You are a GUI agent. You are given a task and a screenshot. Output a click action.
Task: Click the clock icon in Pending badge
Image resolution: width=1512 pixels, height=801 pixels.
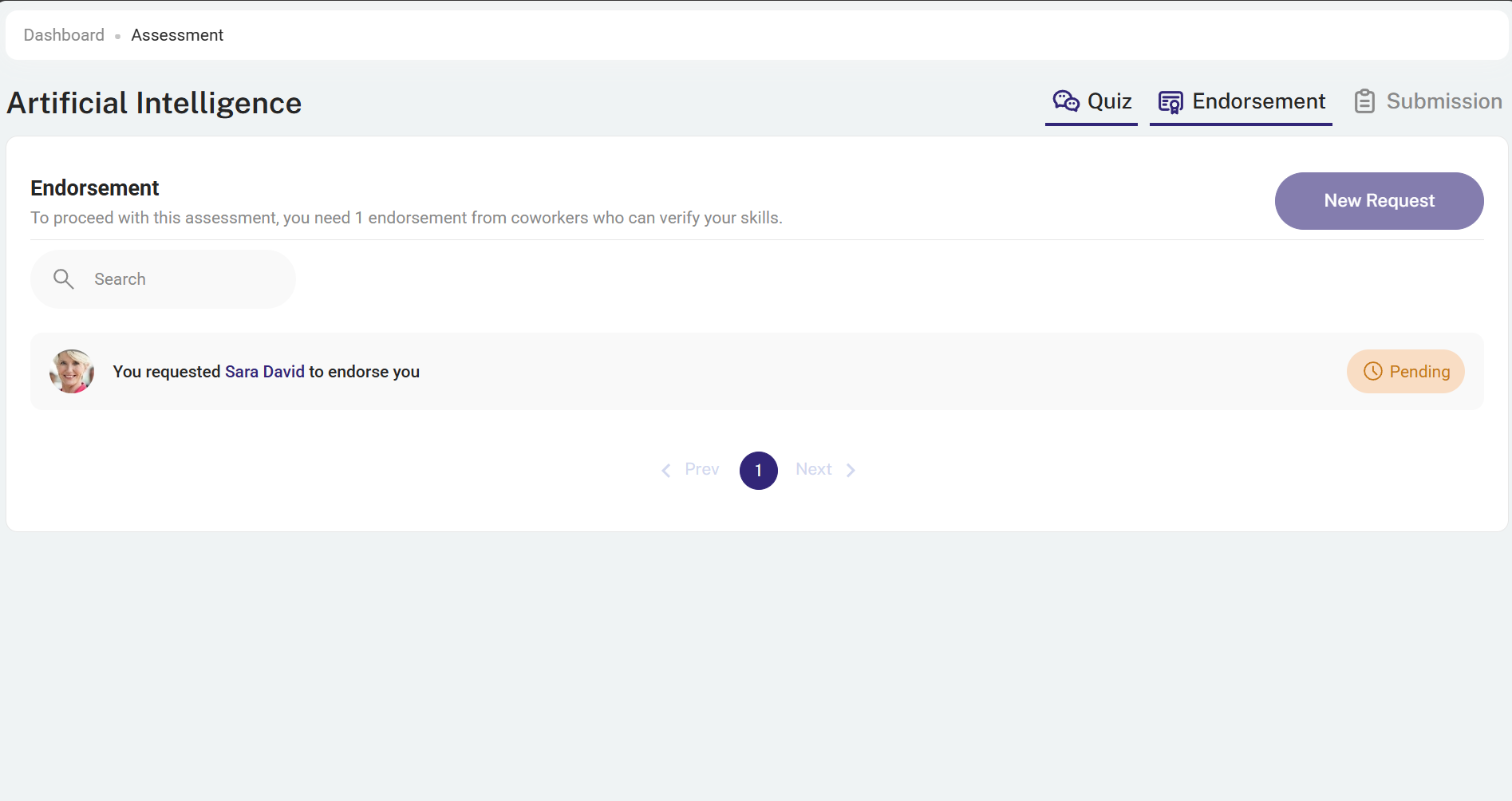[1372, 372]
